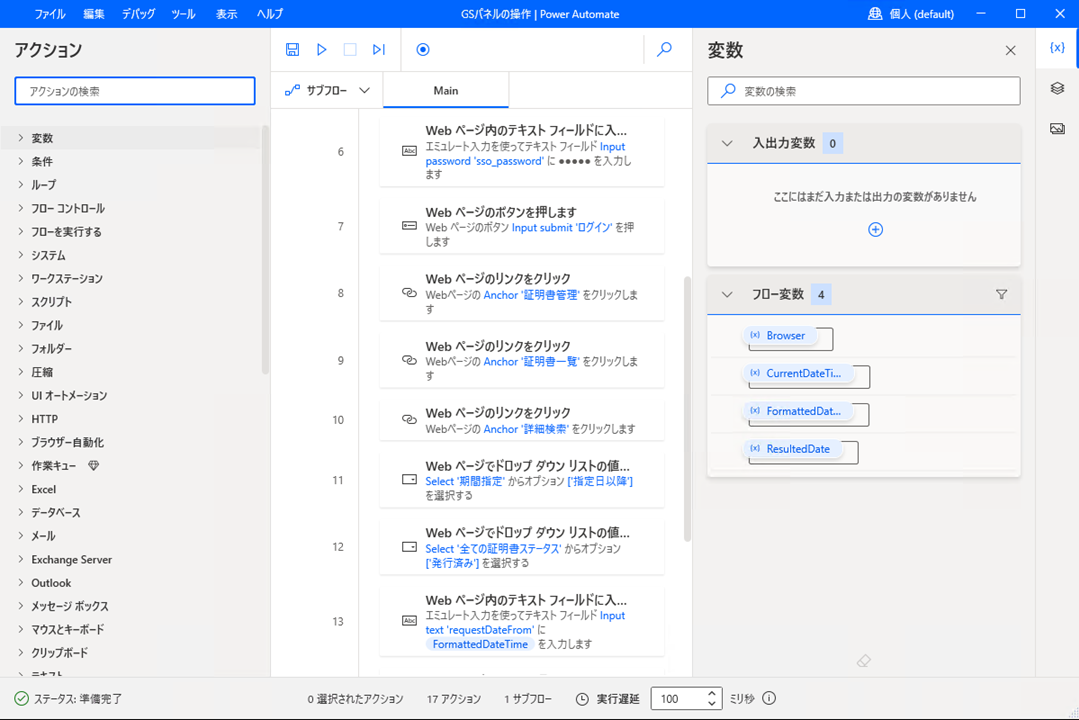The width and height of the screenshot is (1079, 720).
Task: Select the Main tab
Action: pos(446,89)
